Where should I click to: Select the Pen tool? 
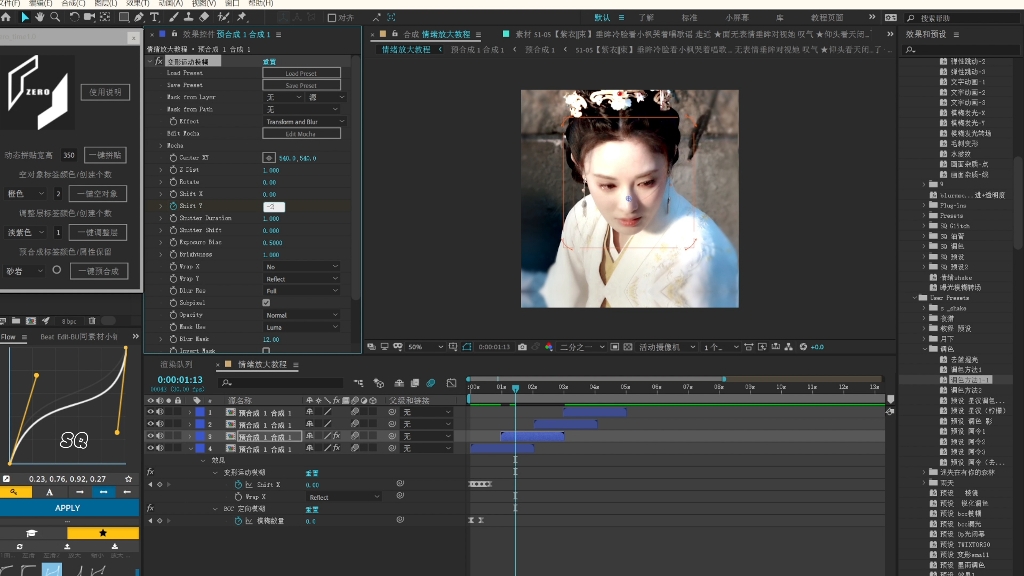[139, 17]
